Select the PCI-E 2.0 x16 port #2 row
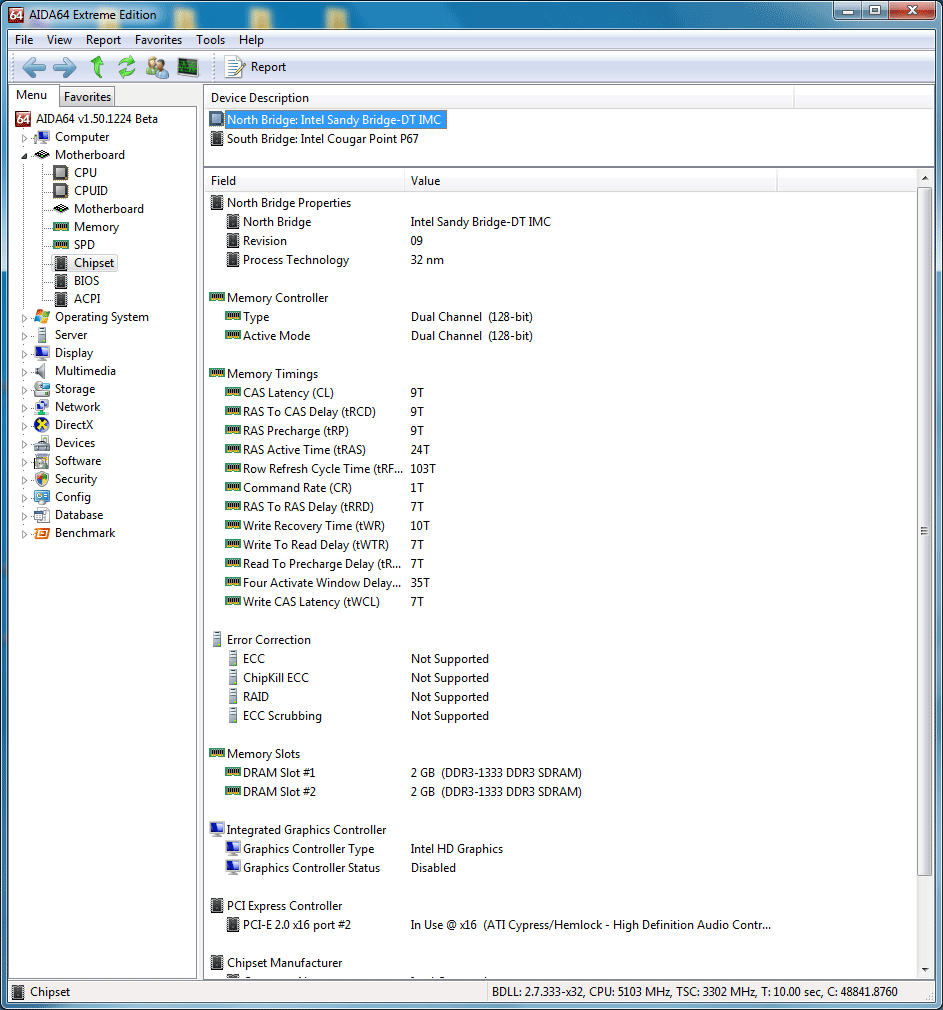Image resolution: width=943 pixels, height=1010 pixels. [560, 925]
